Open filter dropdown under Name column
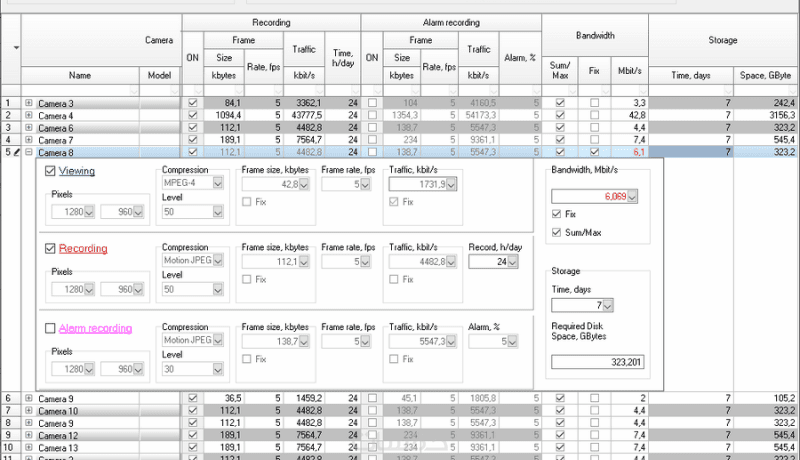Image resolution: width=800 pixels, height=460 pixels. click(134, 91)
